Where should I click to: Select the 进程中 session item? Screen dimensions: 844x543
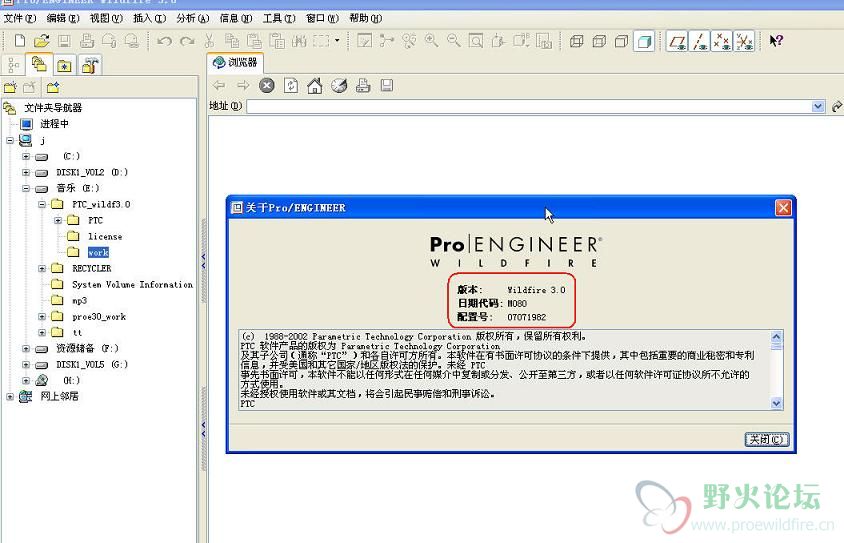(x=54, y=124)
